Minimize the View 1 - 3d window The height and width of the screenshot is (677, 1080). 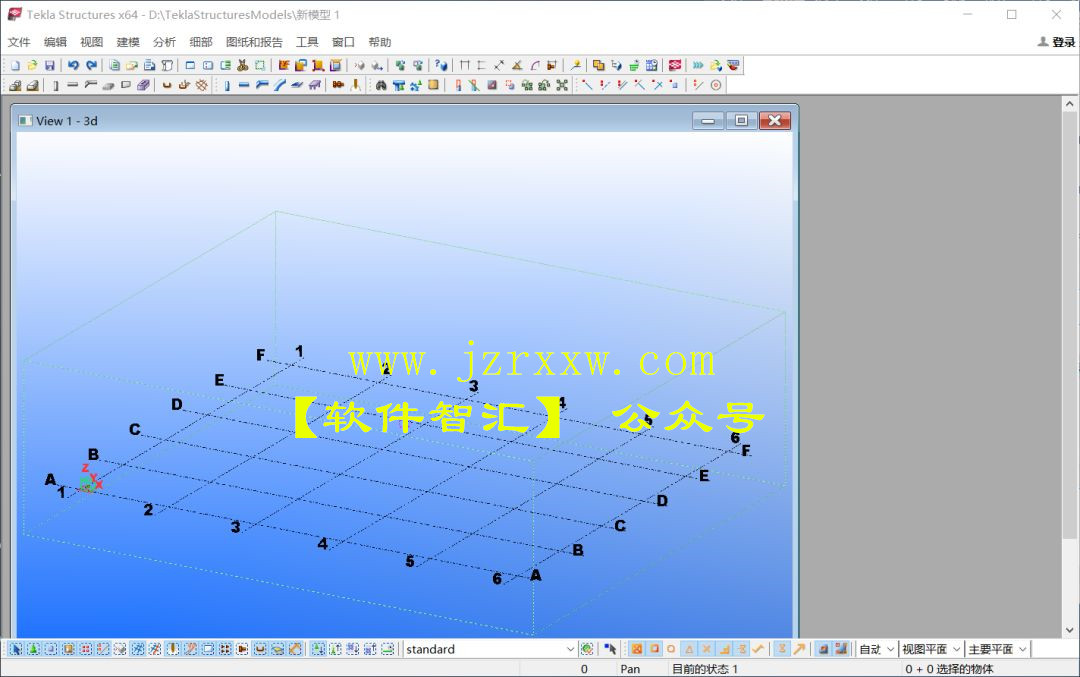708,121
